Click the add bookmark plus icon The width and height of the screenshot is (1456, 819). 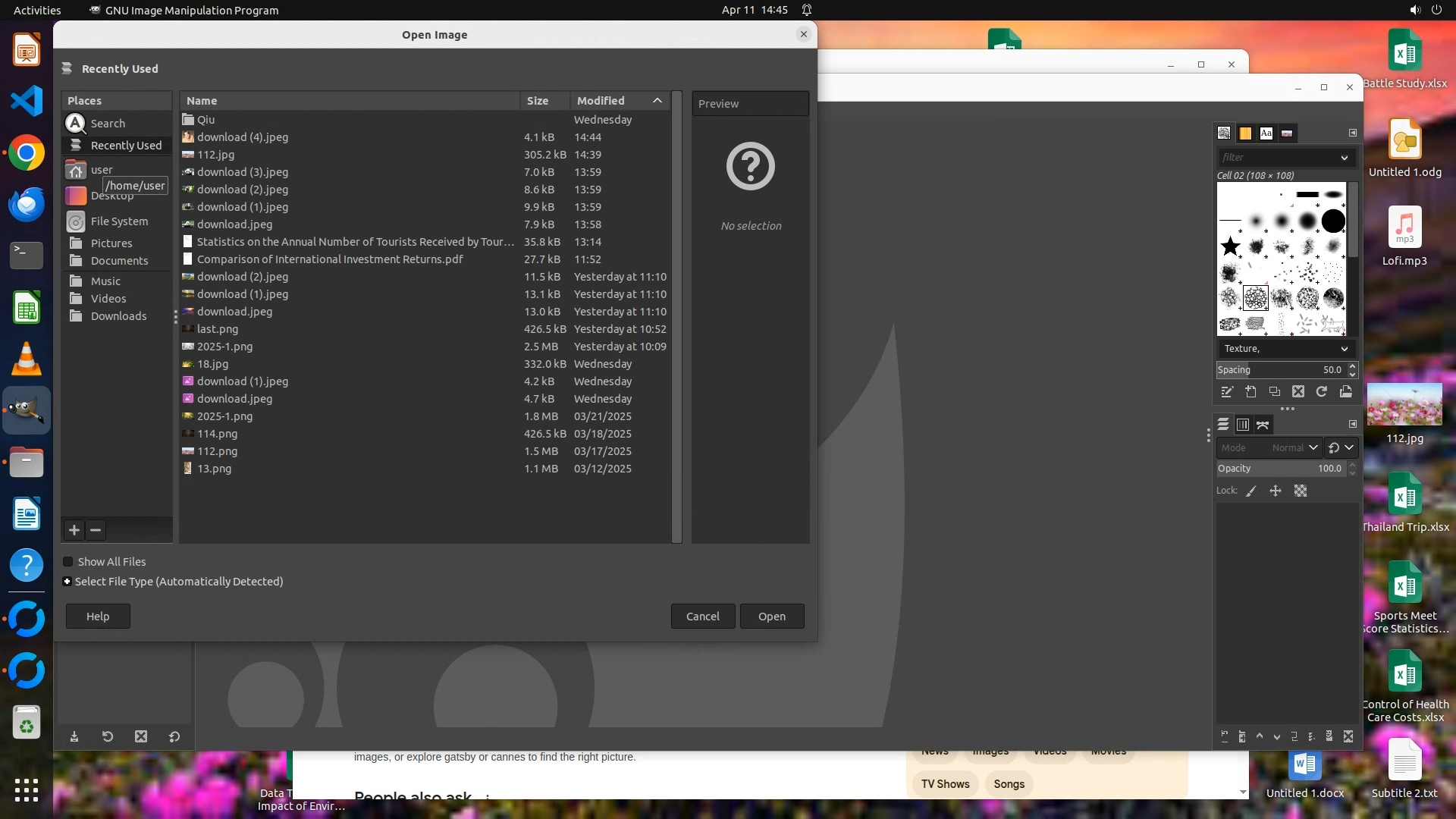74,530
